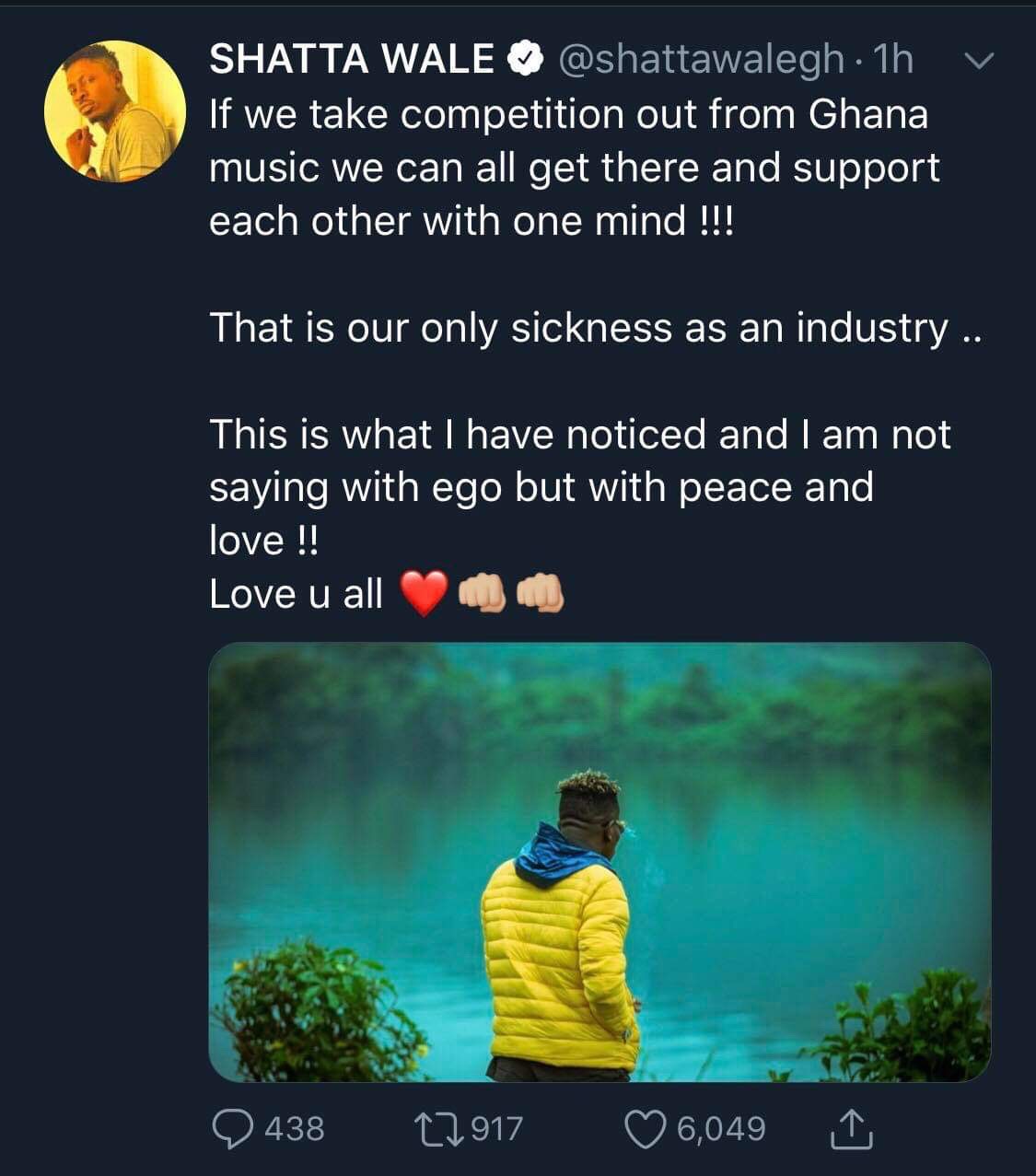
Task: Click the tweet text about Ghana music
Action: coord(575,168)
